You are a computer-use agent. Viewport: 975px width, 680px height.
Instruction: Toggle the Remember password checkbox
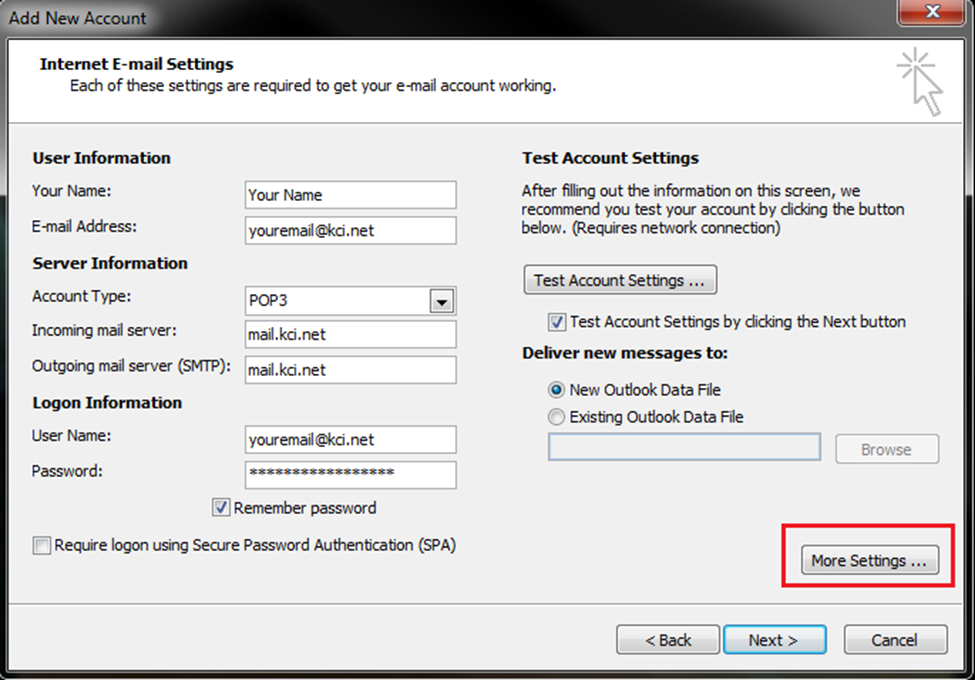tap(222, 508)
